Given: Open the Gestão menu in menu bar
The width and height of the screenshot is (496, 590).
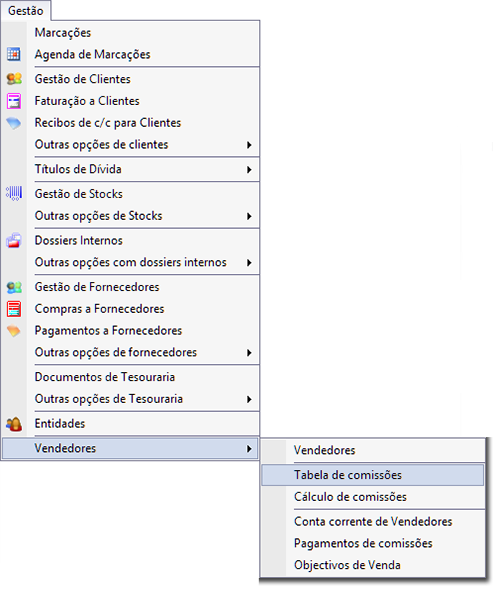Looking at the screenshot, I should point(26,11).
